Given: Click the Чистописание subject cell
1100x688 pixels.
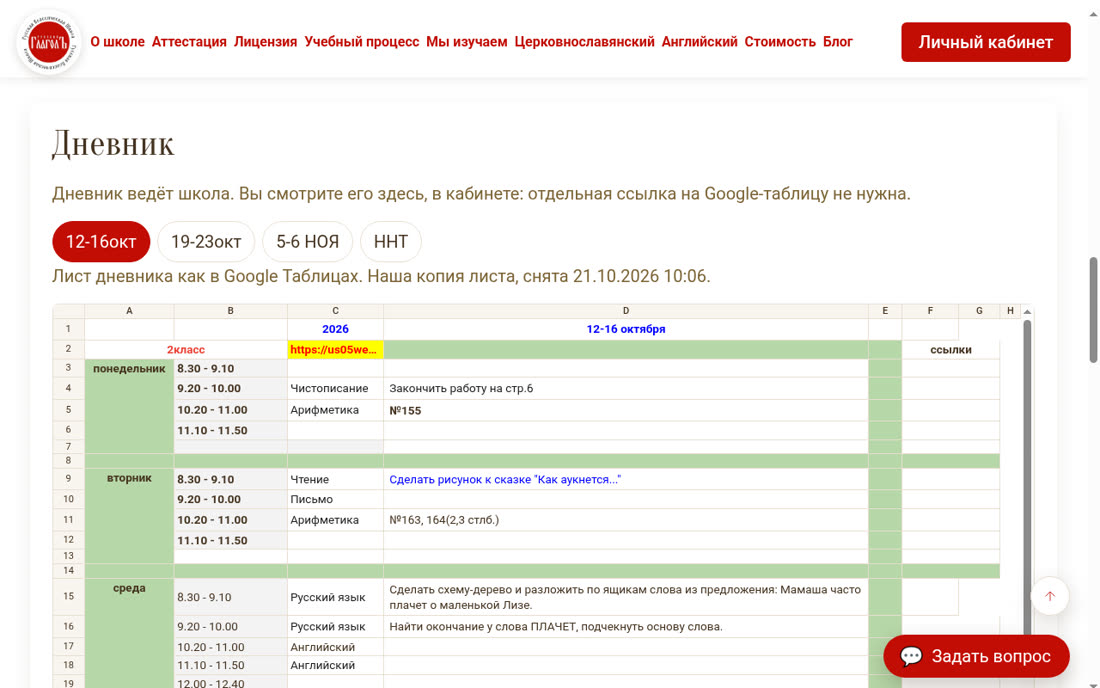Looking at the screenshot, I should pyautogui.click(x=335, y=389).
